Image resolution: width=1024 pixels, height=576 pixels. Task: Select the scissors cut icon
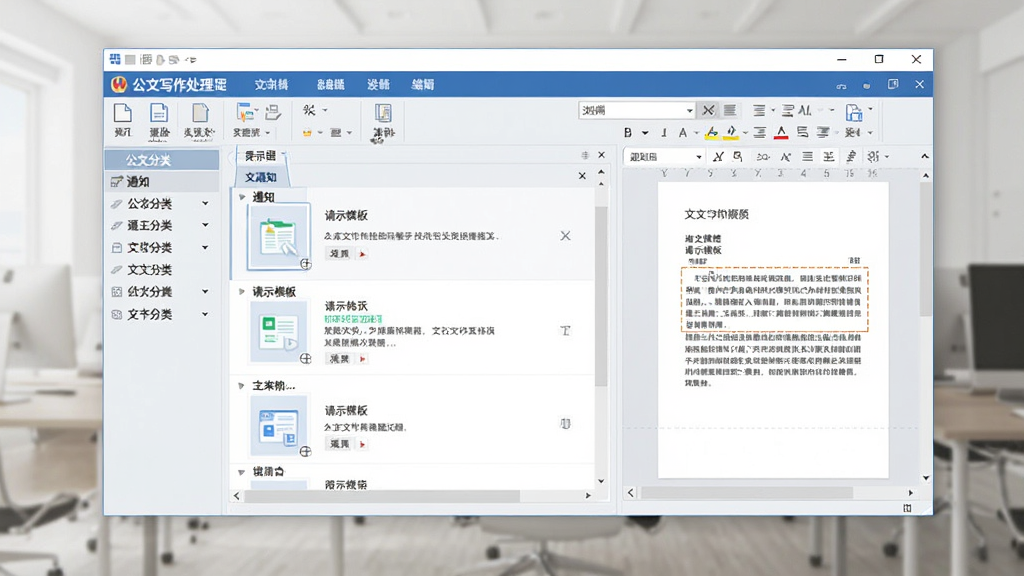(x=309, y=110)
